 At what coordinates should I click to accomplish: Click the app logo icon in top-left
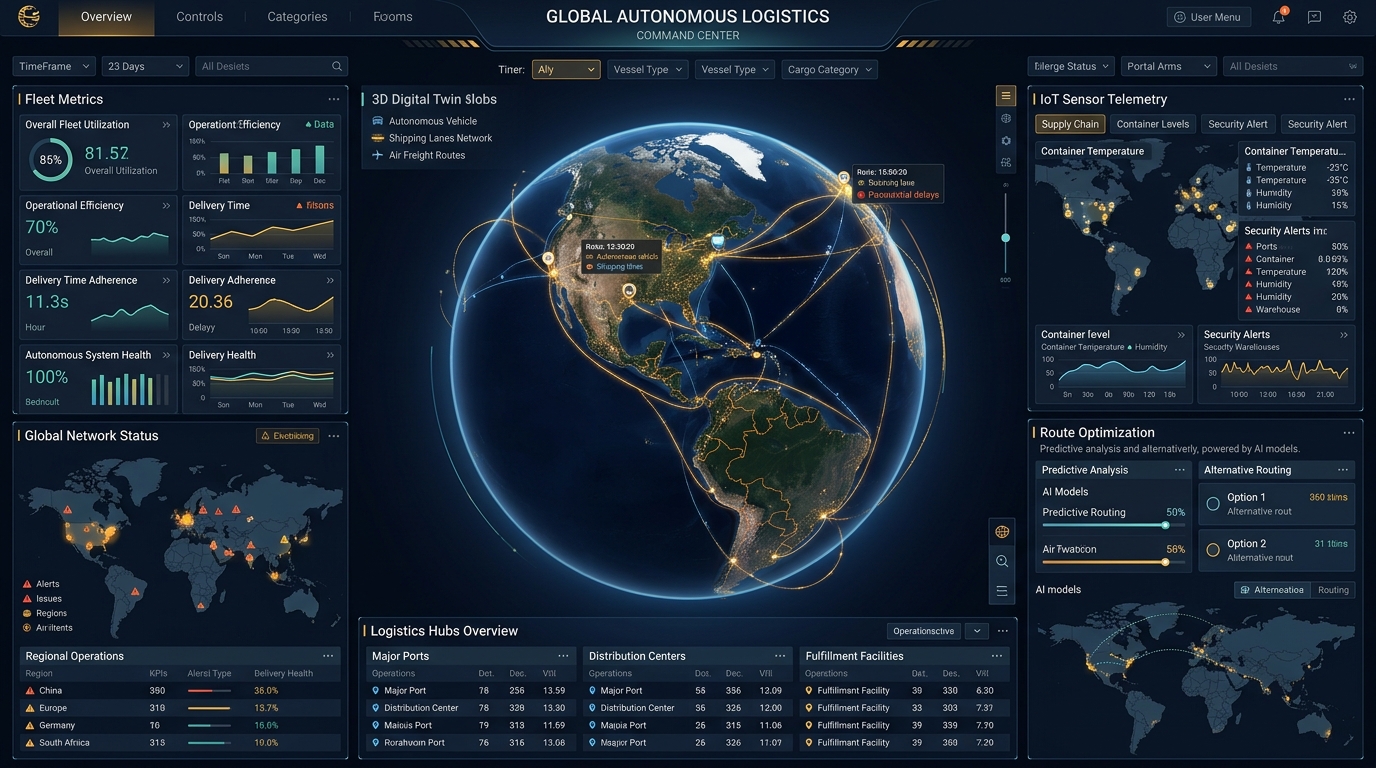29,16
